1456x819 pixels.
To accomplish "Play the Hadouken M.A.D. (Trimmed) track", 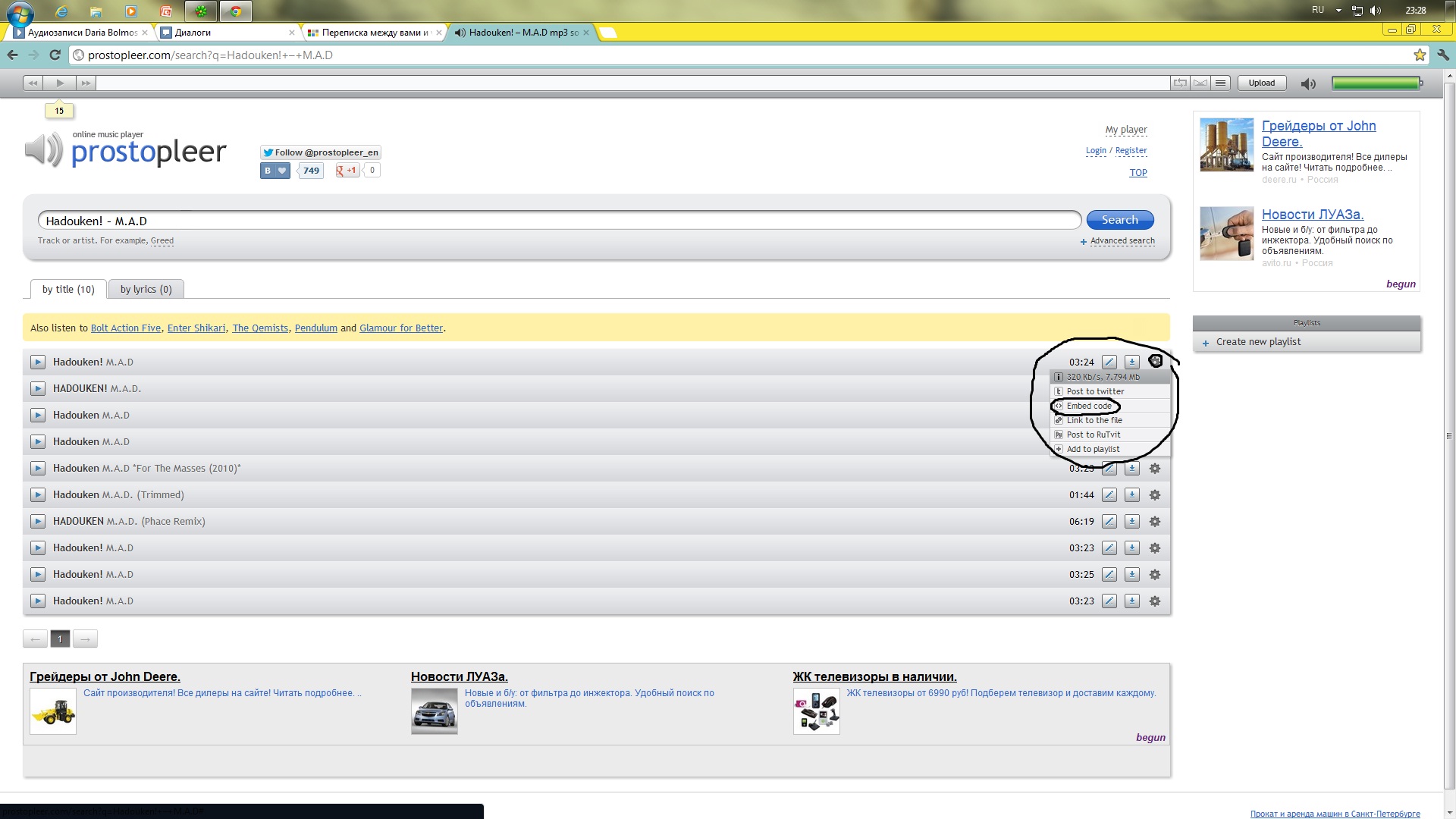I will [38, 495].
